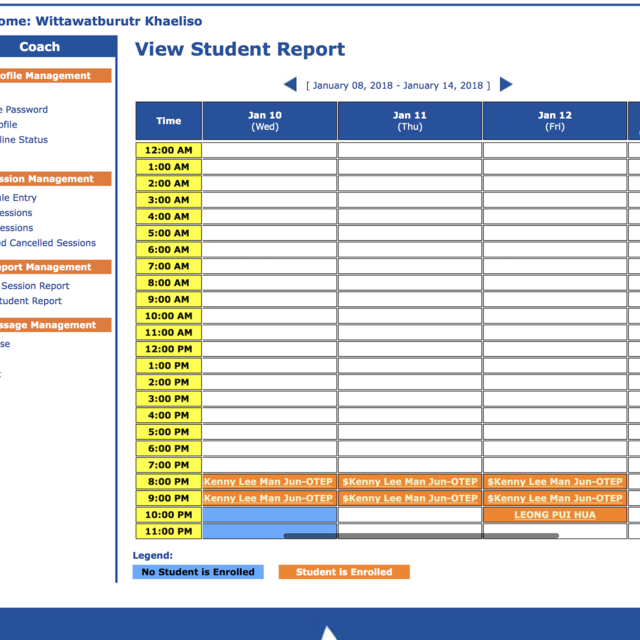Open the Student Report sidebar link
The height and width of the screenshot is (640, 640).
pos(31,301)
